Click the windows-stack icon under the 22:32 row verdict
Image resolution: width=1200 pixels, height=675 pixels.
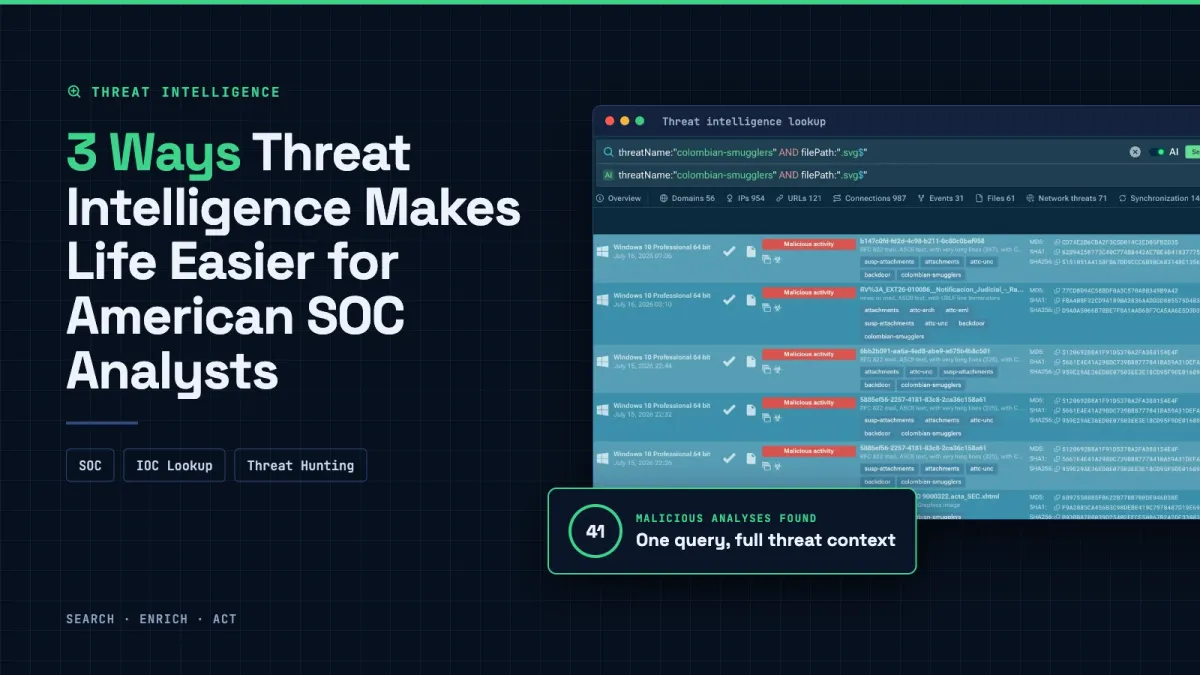766,417
